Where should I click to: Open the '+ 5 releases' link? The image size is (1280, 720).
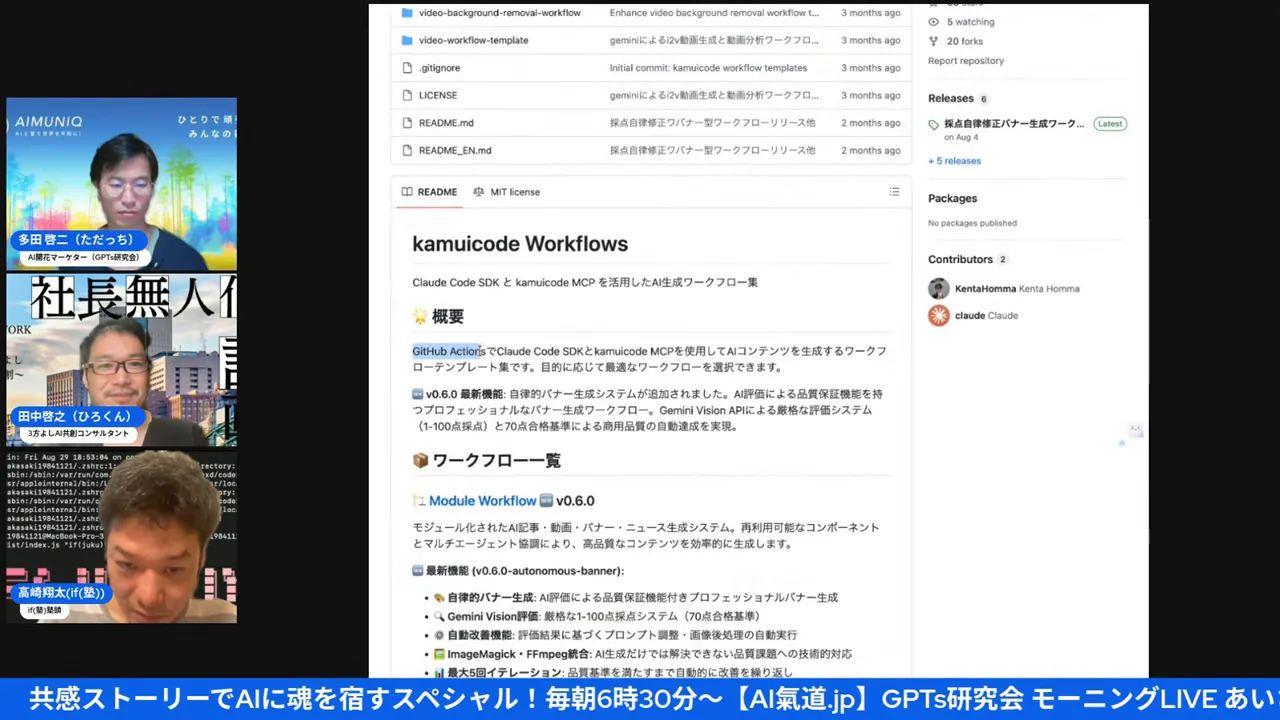pyautogui.click(x=955, y=161)
